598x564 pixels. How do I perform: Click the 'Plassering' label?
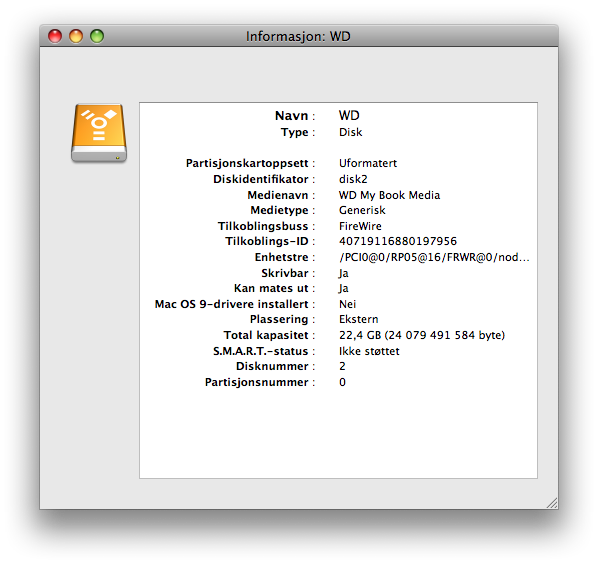pos(279,320)
